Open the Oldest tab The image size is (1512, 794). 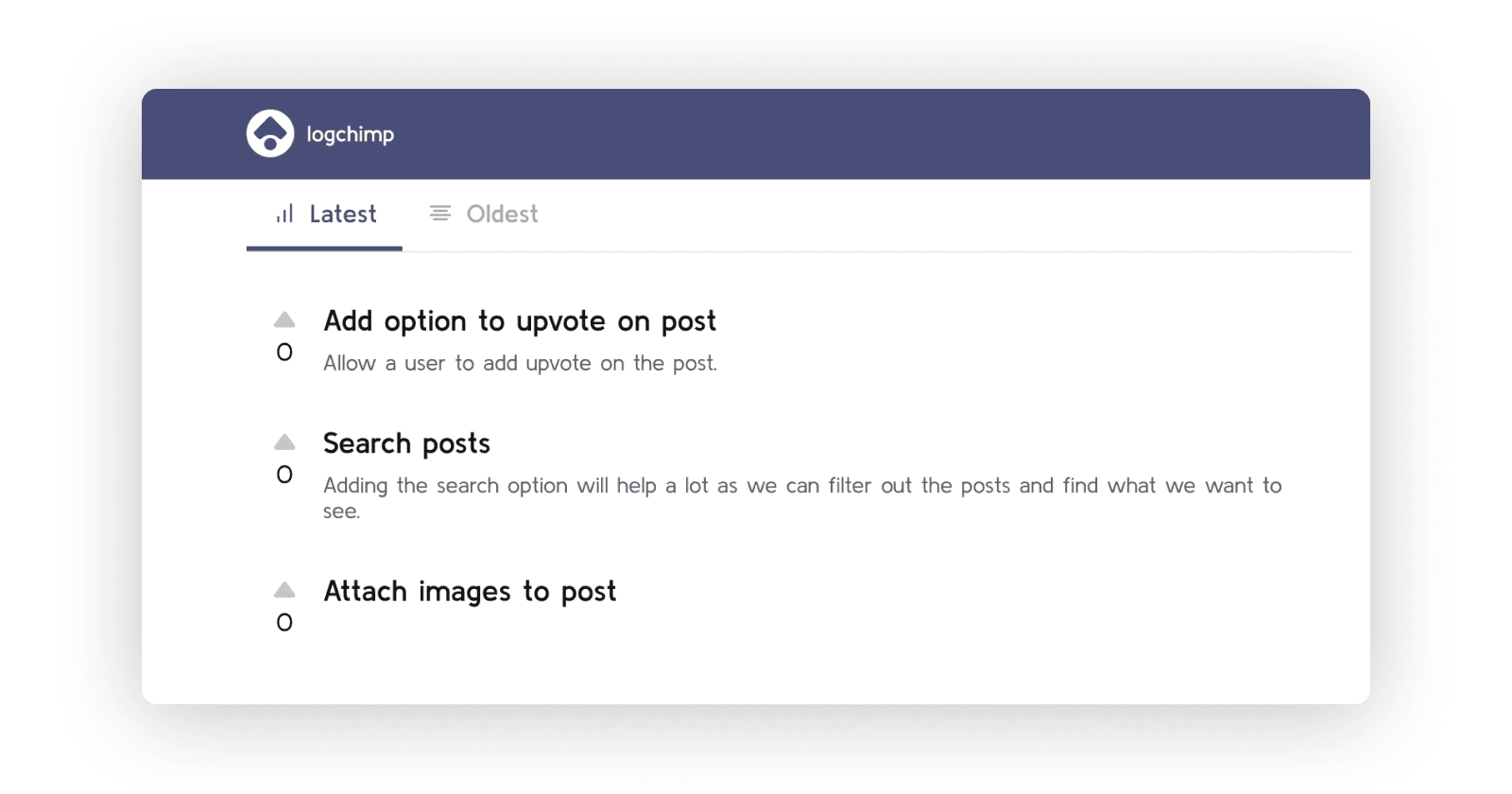pyautogui.click(x=502, y=215)
